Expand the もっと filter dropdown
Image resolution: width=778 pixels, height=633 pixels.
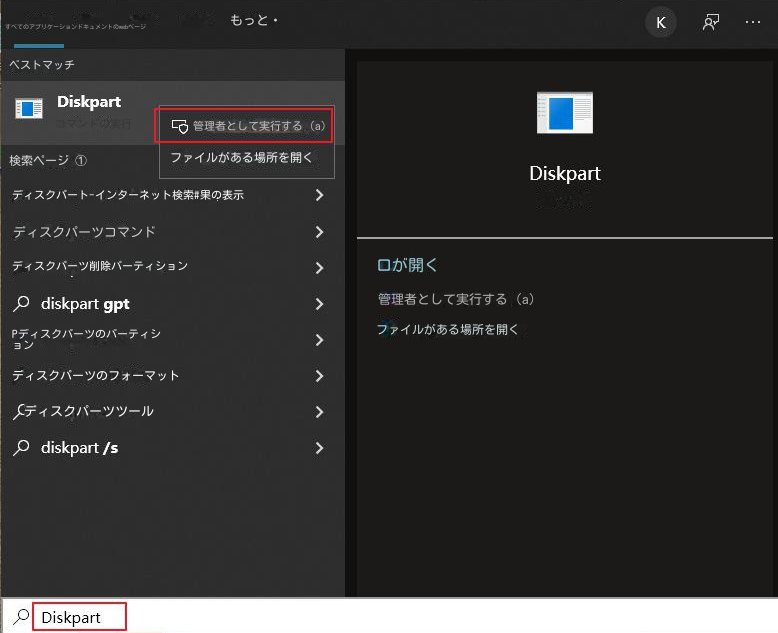pos(254,20)
